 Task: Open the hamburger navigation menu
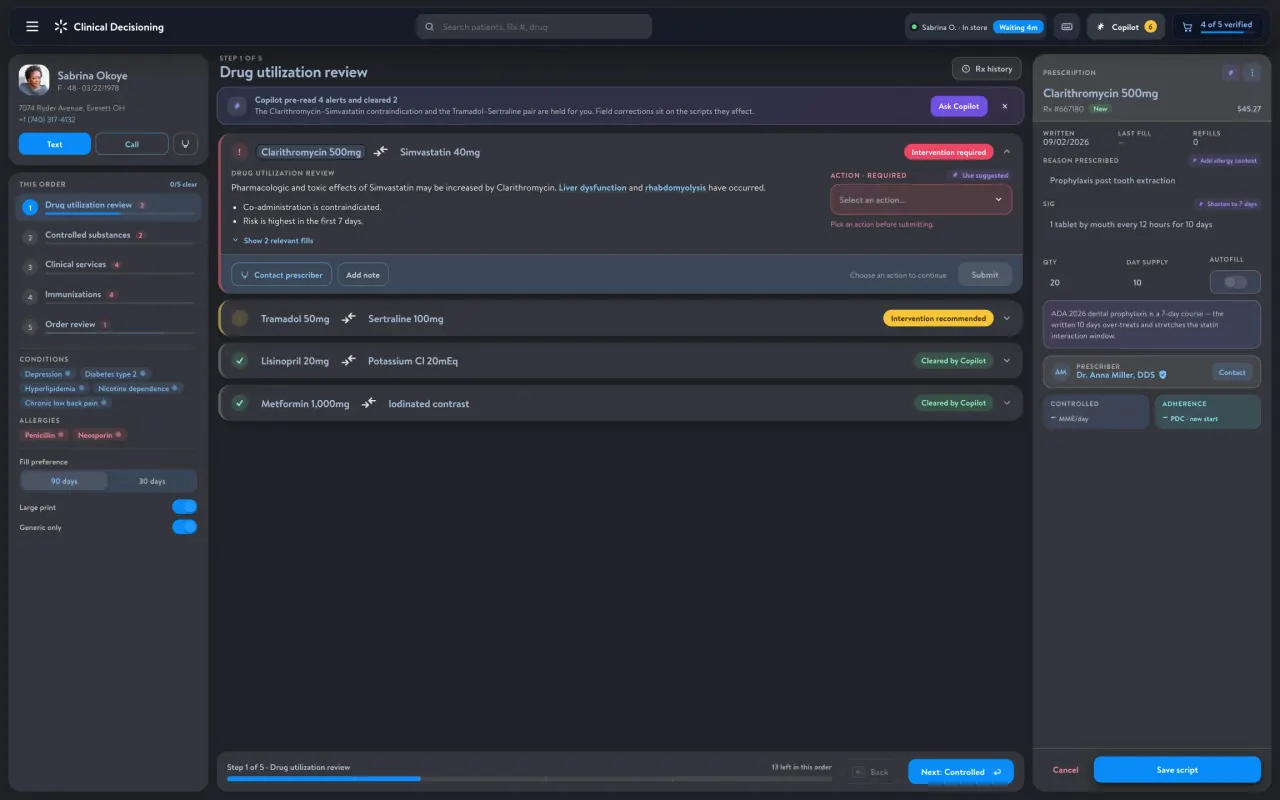32,27
